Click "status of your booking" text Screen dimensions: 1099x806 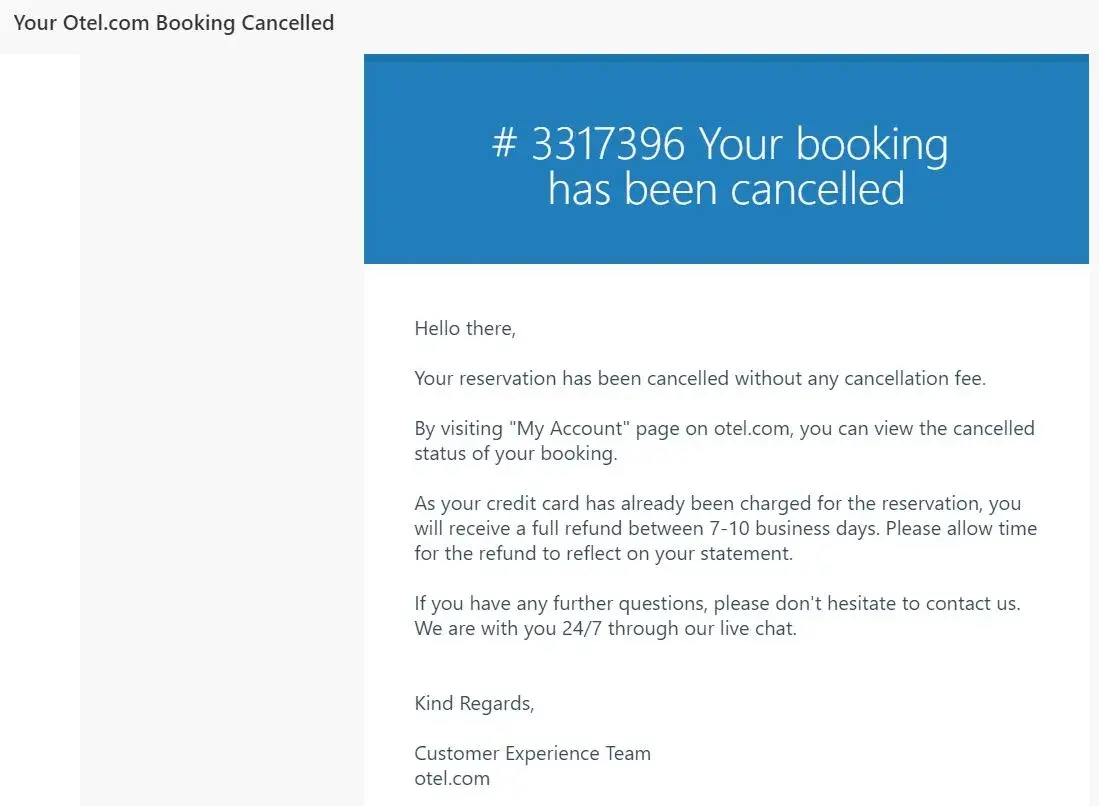tap(514, 453)
